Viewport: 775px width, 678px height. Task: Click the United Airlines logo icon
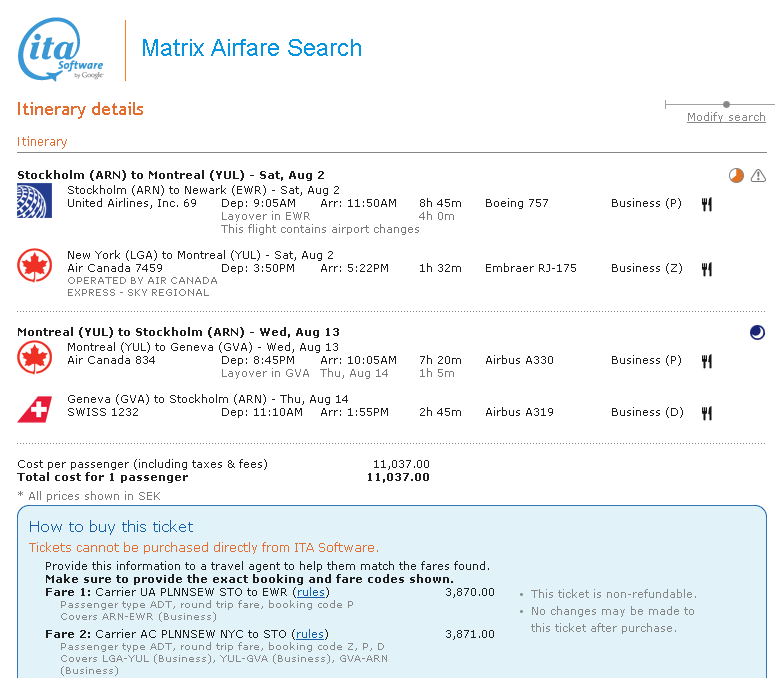(x=34, y=200)
